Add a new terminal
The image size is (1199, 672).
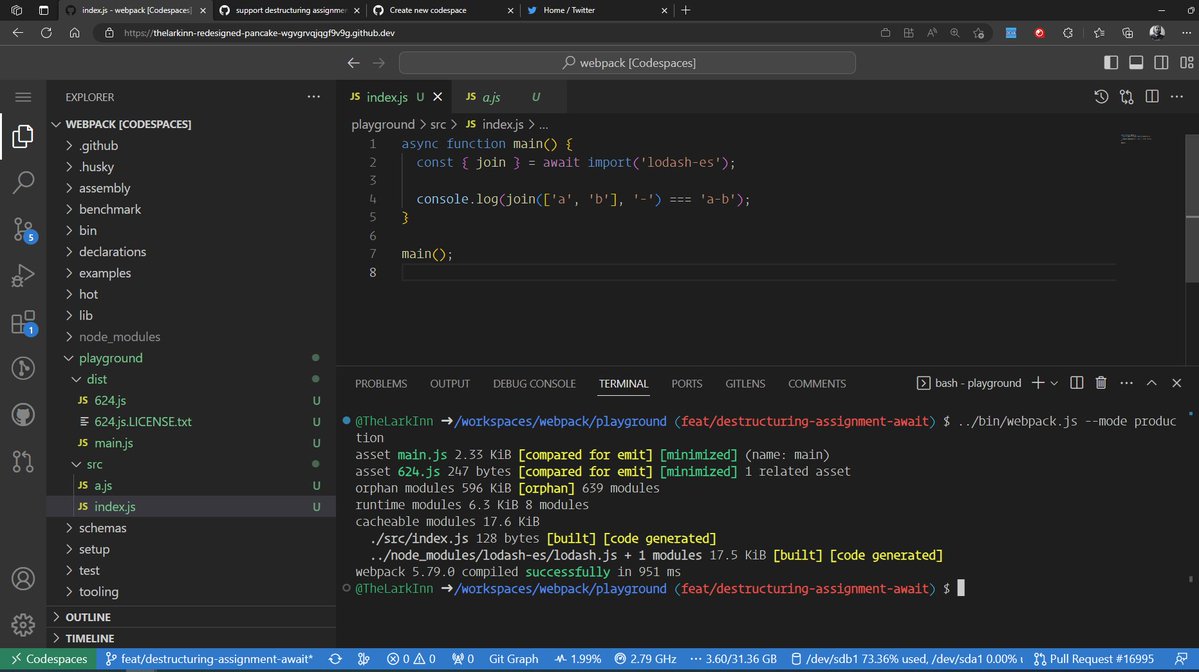pos(1038,383)
